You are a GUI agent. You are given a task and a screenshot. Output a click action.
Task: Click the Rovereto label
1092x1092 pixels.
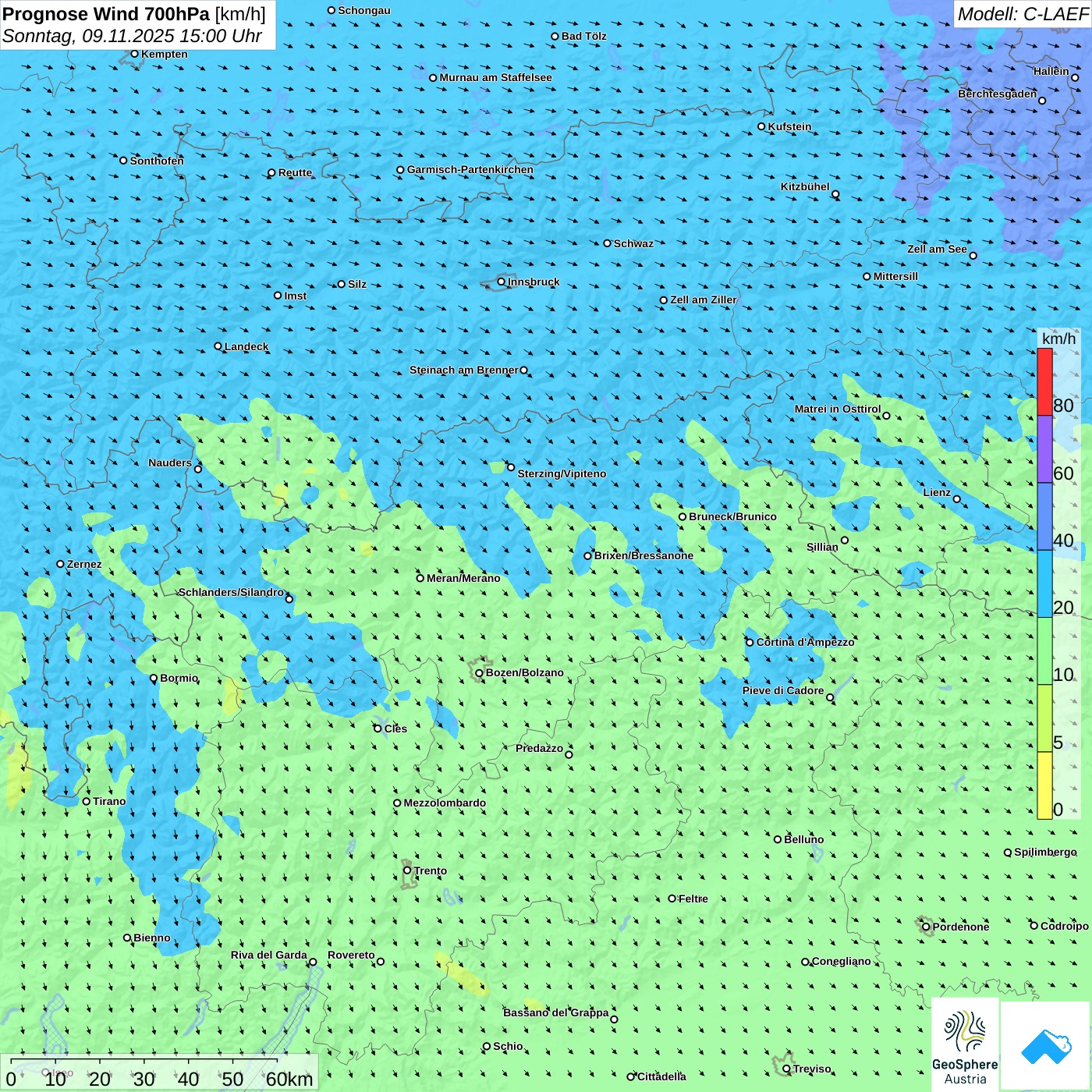tap(351, 955)
